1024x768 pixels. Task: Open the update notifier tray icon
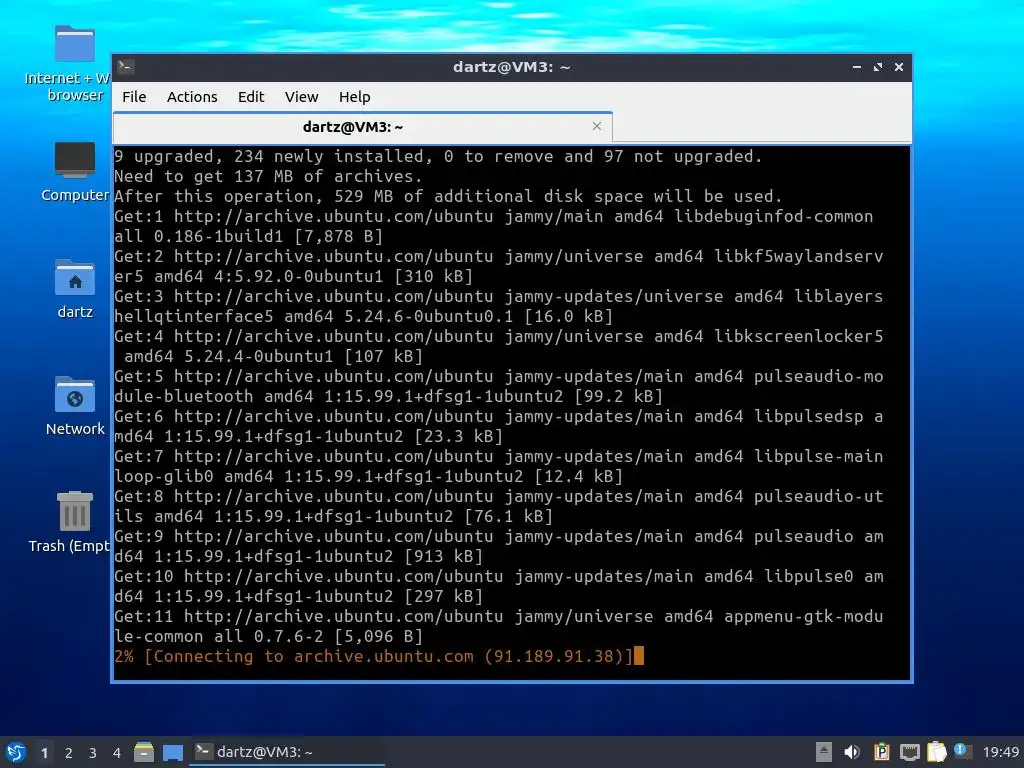click(962, 751)
